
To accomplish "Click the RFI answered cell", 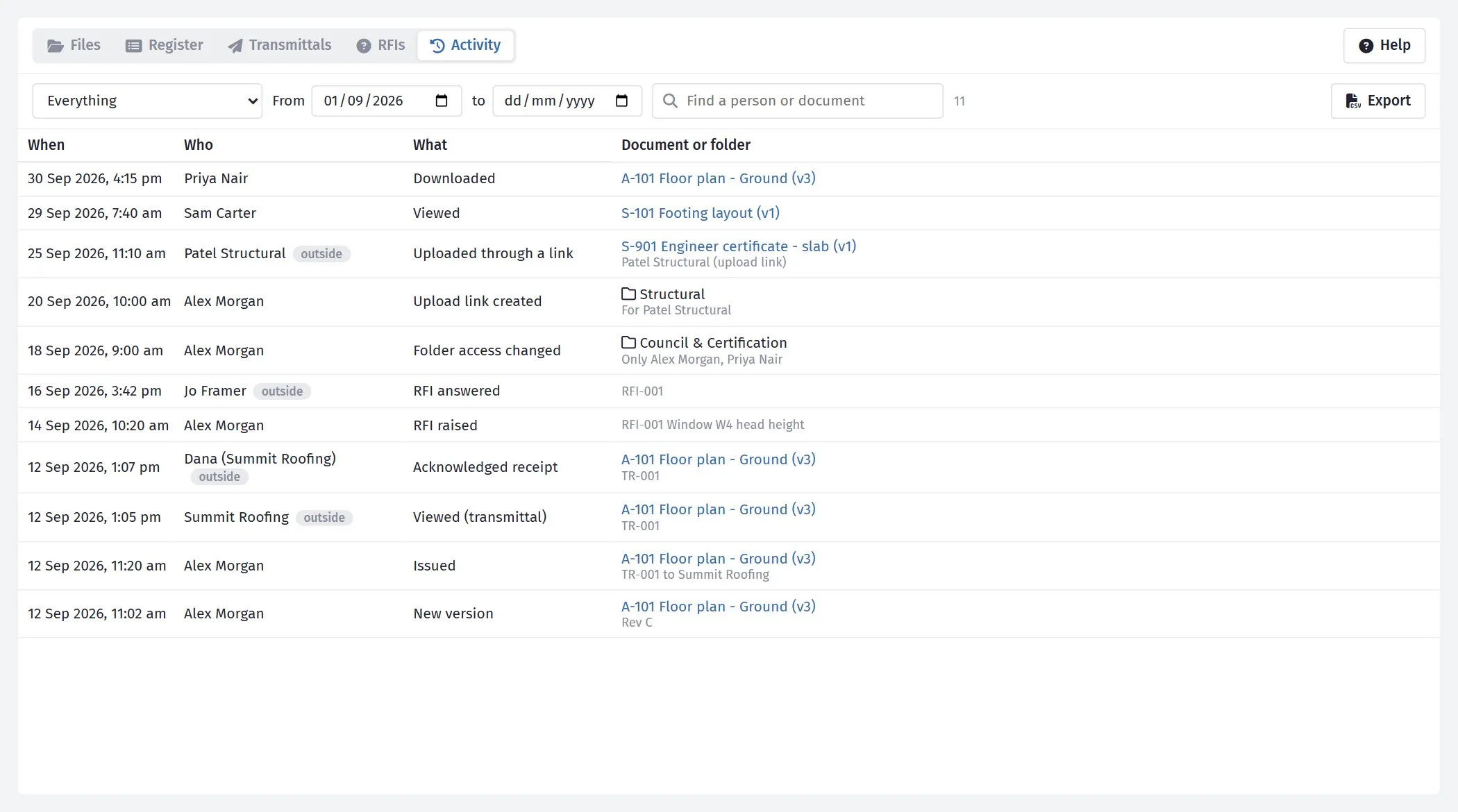I will [x=456, y=391].
